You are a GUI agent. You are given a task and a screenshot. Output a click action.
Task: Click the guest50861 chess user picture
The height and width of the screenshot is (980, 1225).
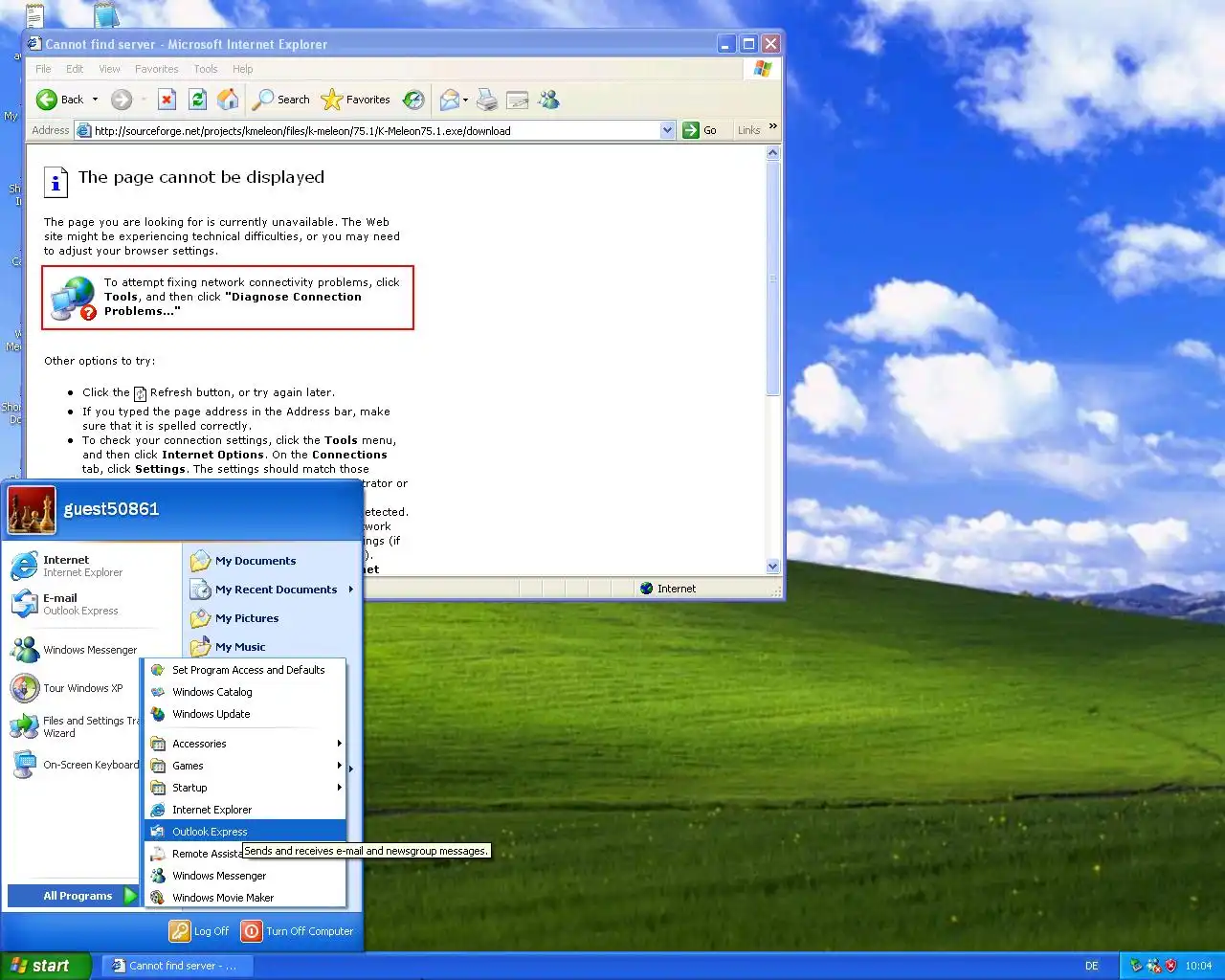(x=32, y=510)
